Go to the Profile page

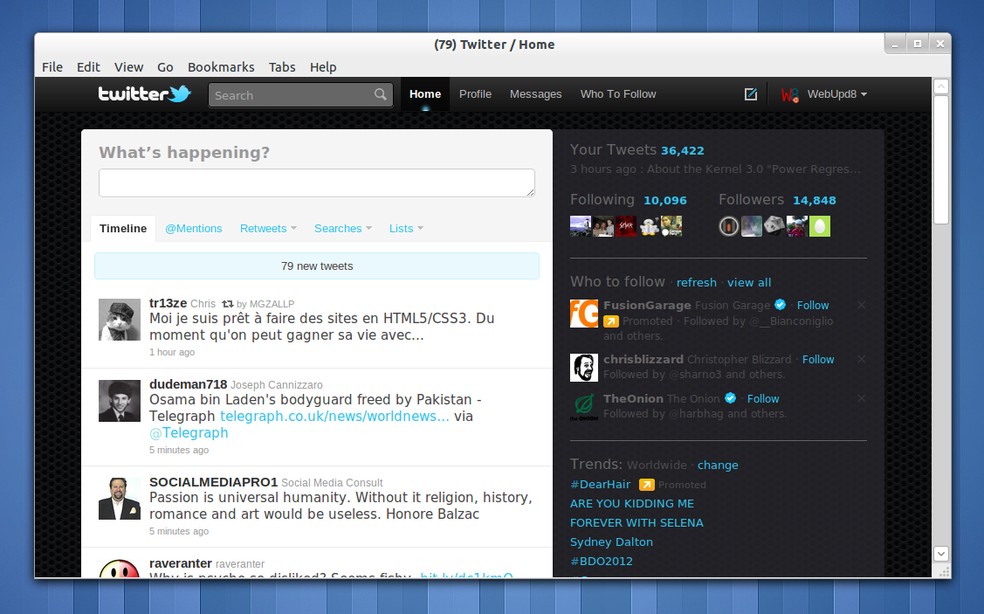475,94
